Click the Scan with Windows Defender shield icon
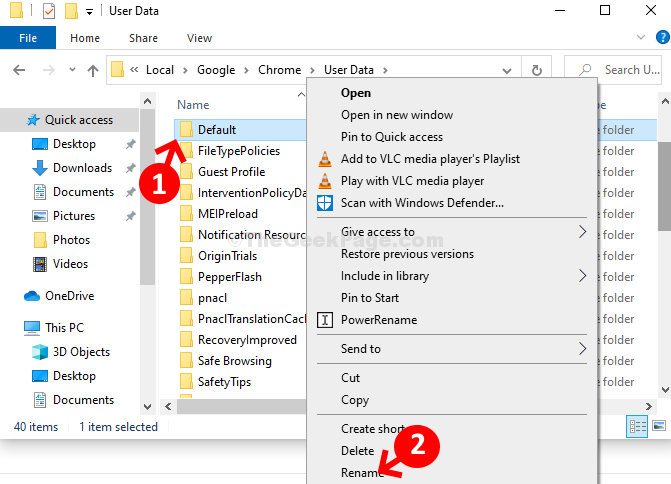Viewport: 671px width, 484px height. pos(324,203)
